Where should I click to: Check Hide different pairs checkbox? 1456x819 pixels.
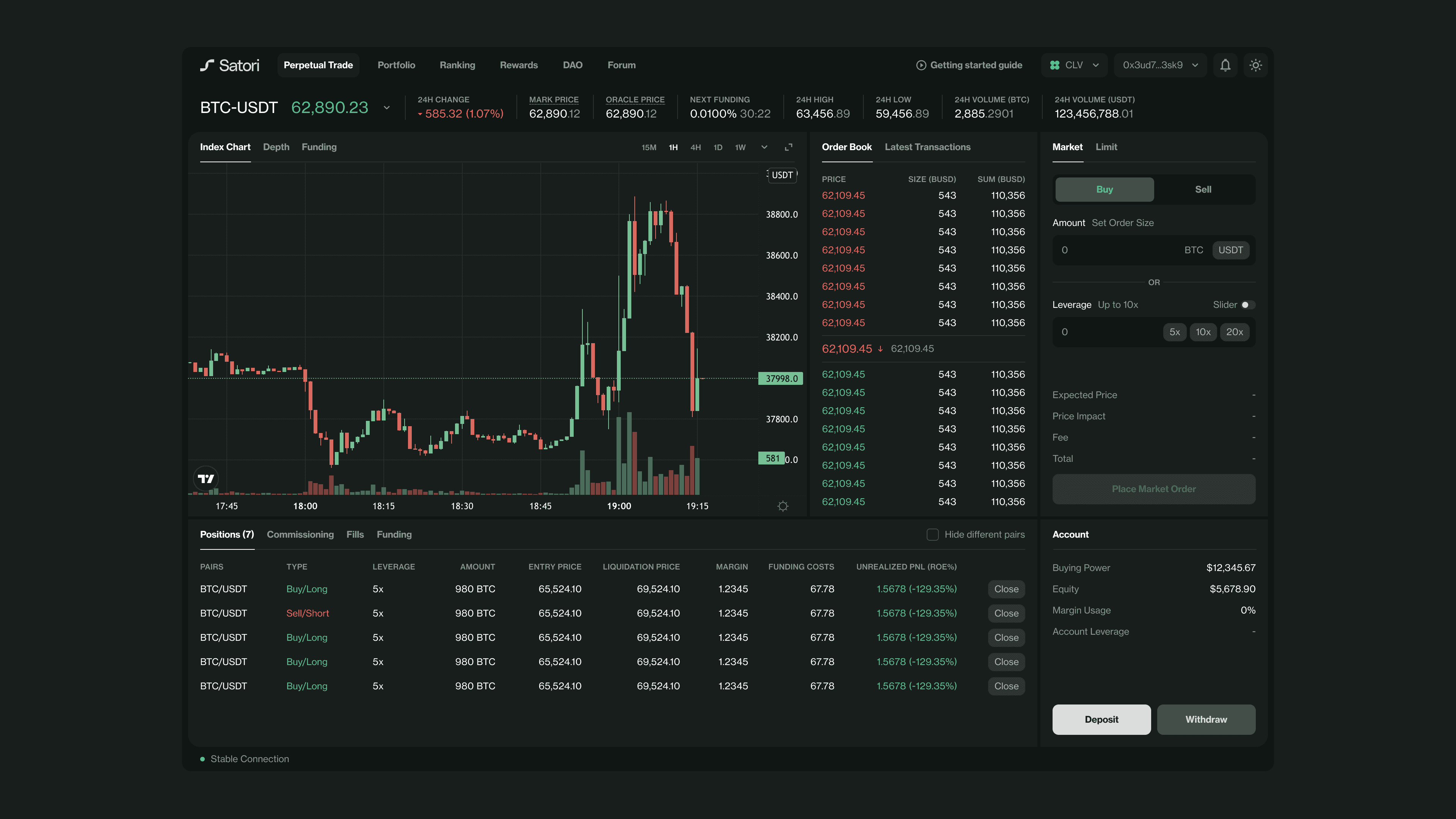[x=933, y=535]
